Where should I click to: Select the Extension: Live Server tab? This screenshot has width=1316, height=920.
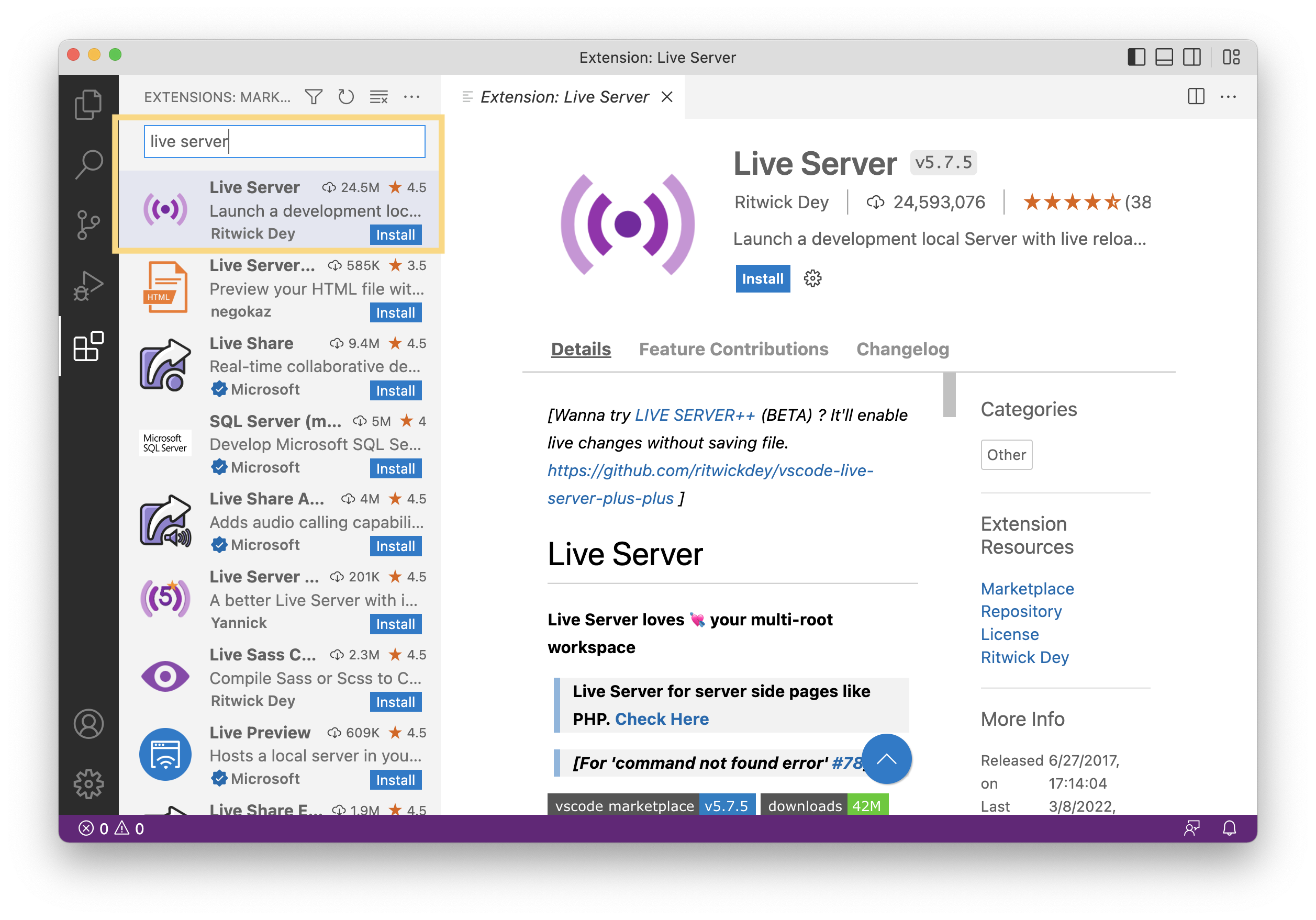point(563,97)
